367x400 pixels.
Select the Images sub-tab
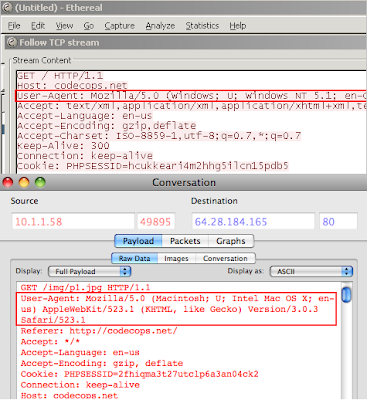click(176, 258)
